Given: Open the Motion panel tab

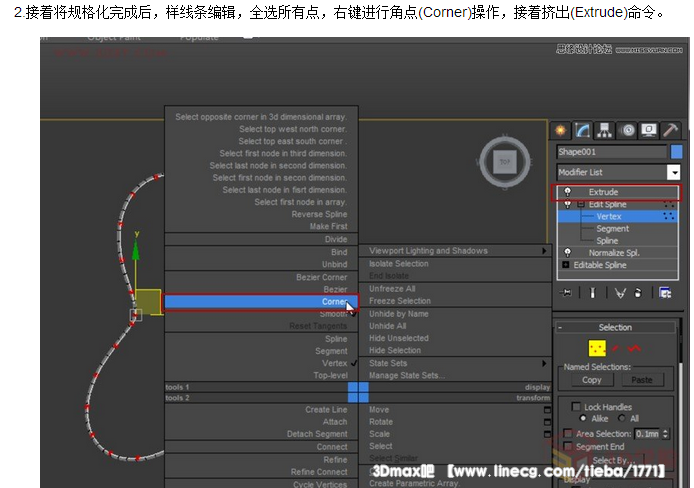Looking at the screenshot, I should pyautogui.click(x=627, y=130).
